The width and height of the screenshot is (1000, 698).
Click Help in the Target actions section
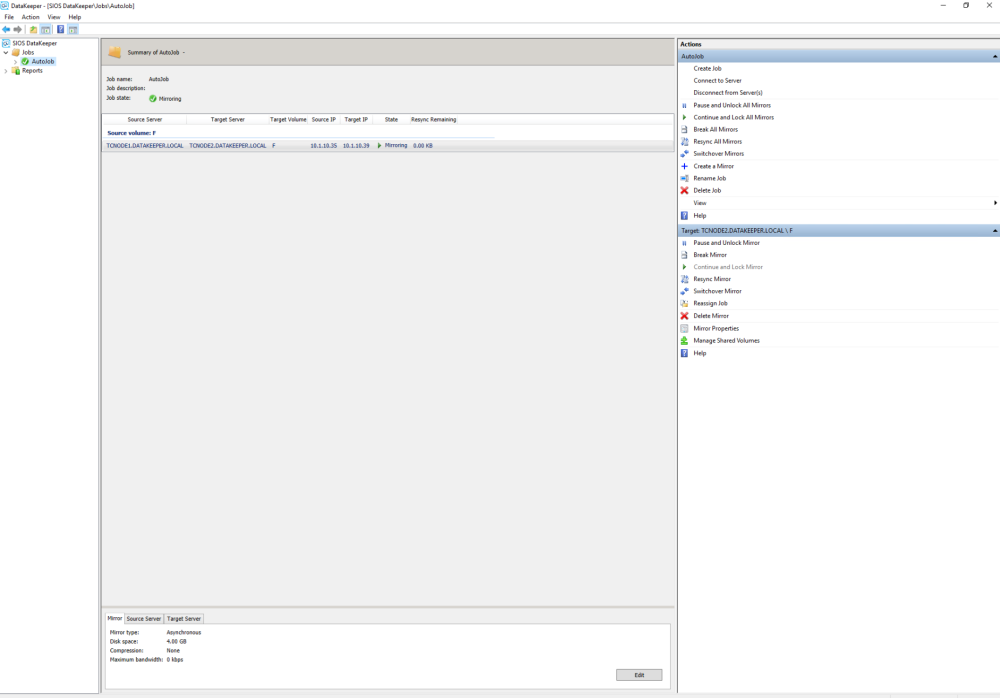point(700,353)
